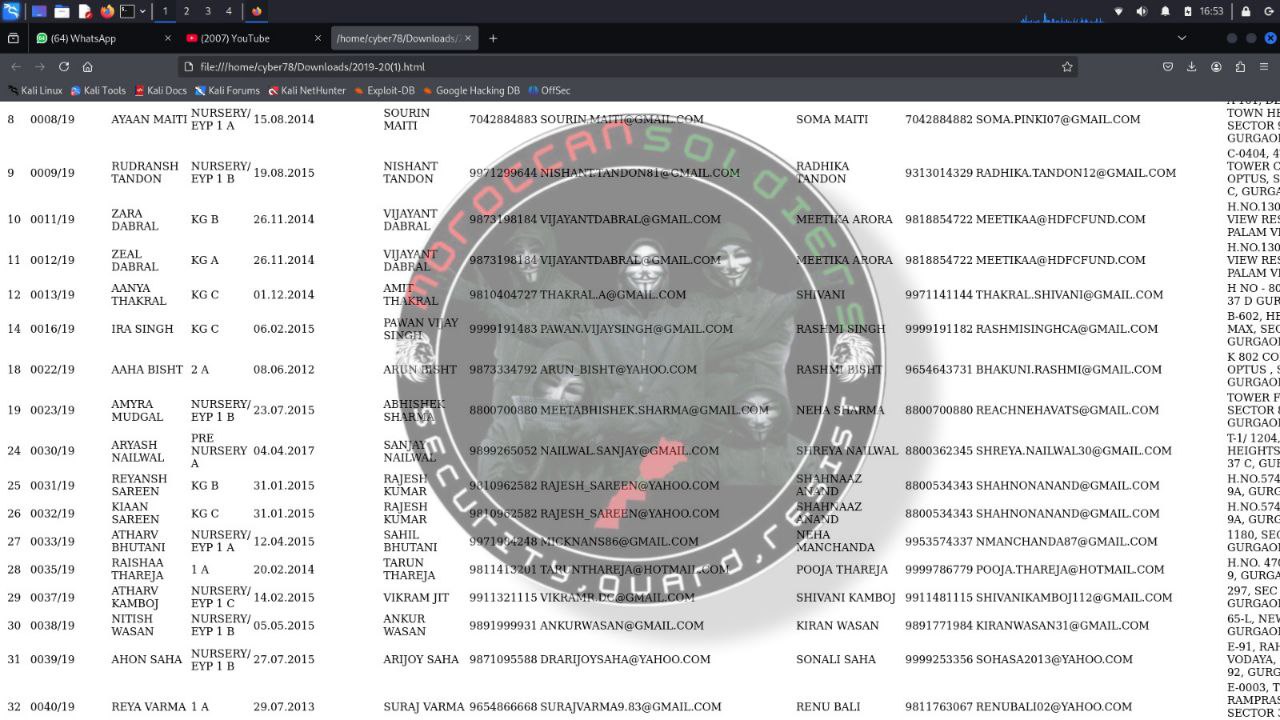
Task: Open the Exploit-DB bookmark
Action: tap(384, 90)
